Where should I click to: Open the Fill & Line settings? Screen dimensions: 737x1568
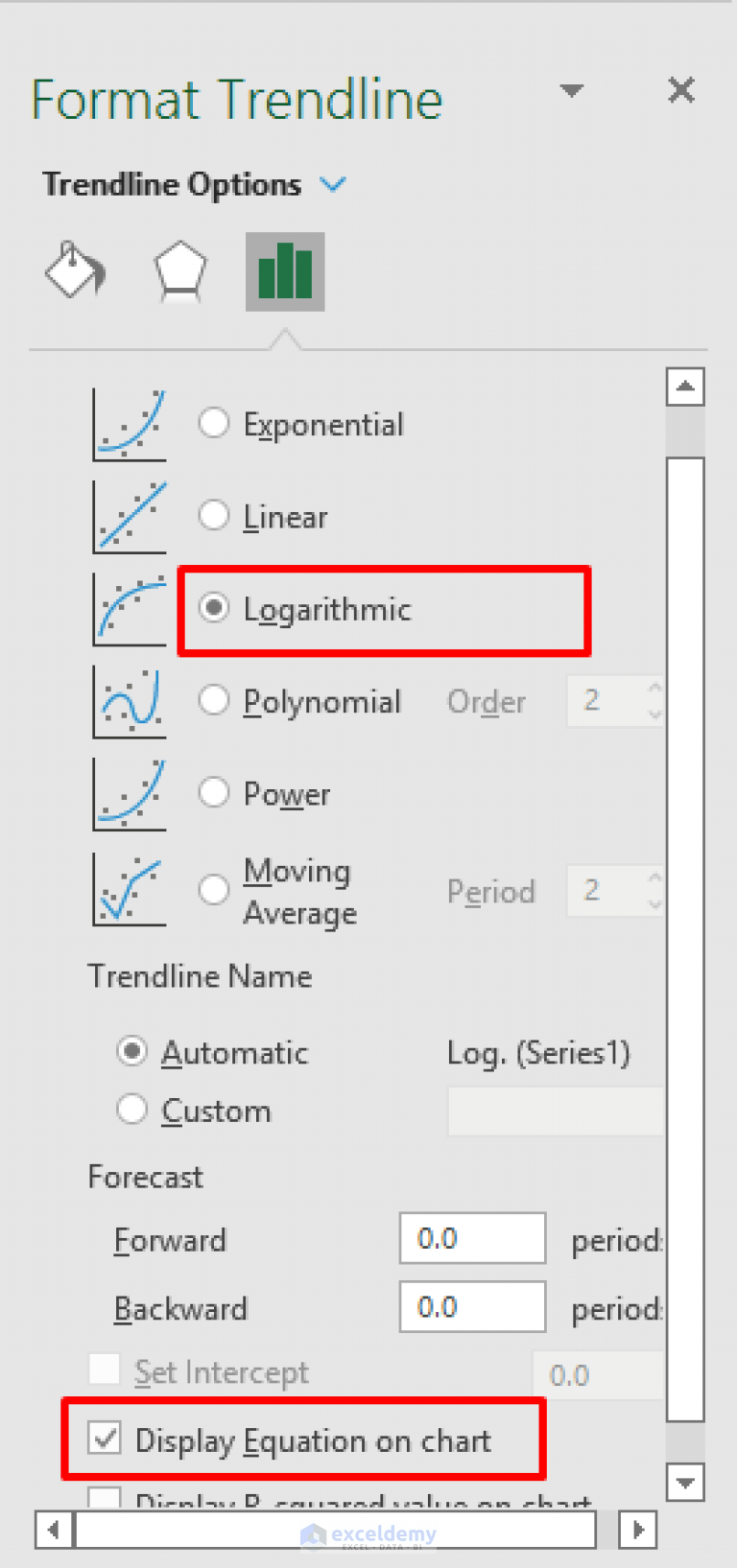coord(75,271)
